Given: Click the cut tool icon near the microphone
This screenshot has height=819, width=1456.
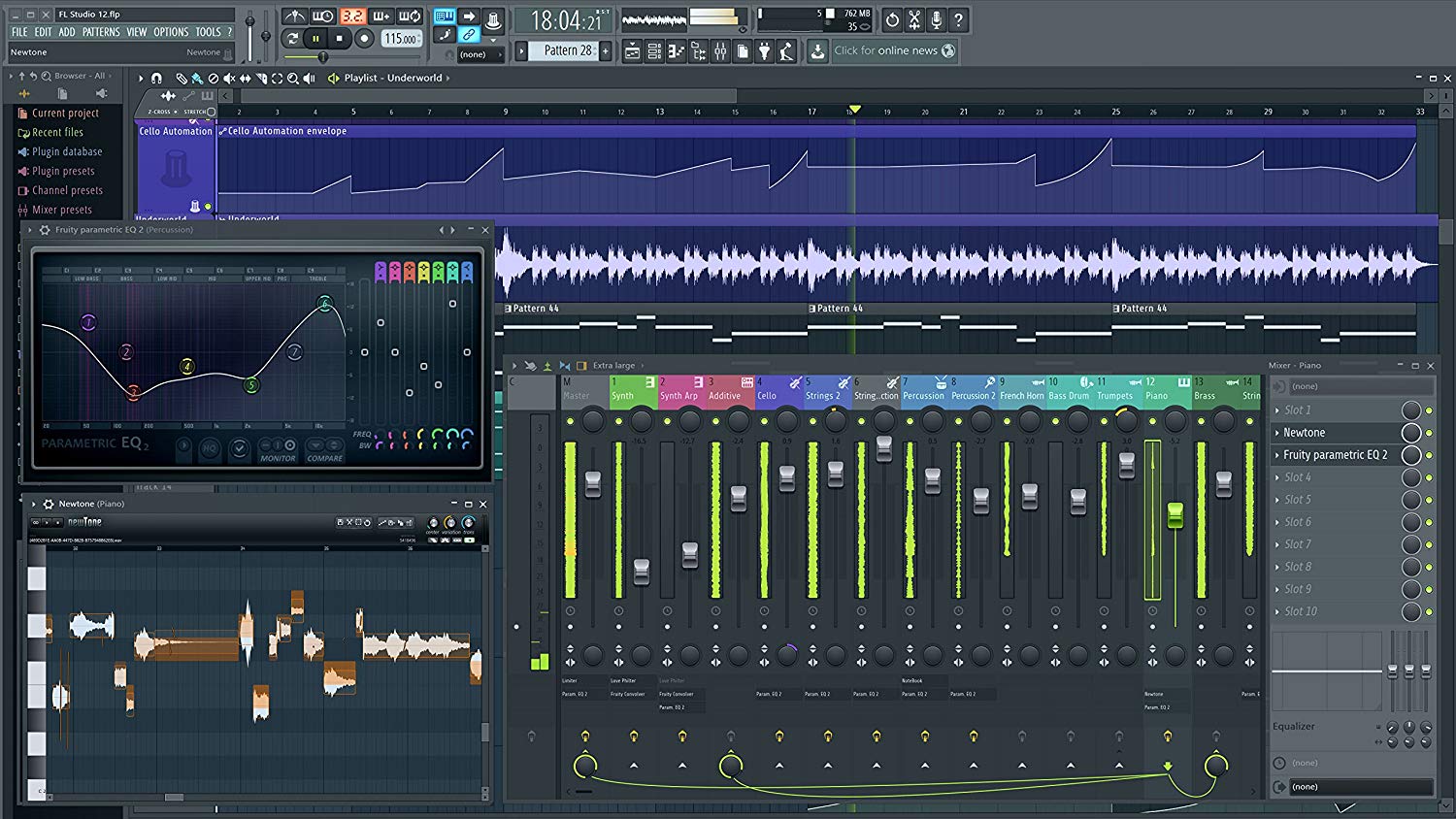Looking at the screenshot, I should 914,19.
